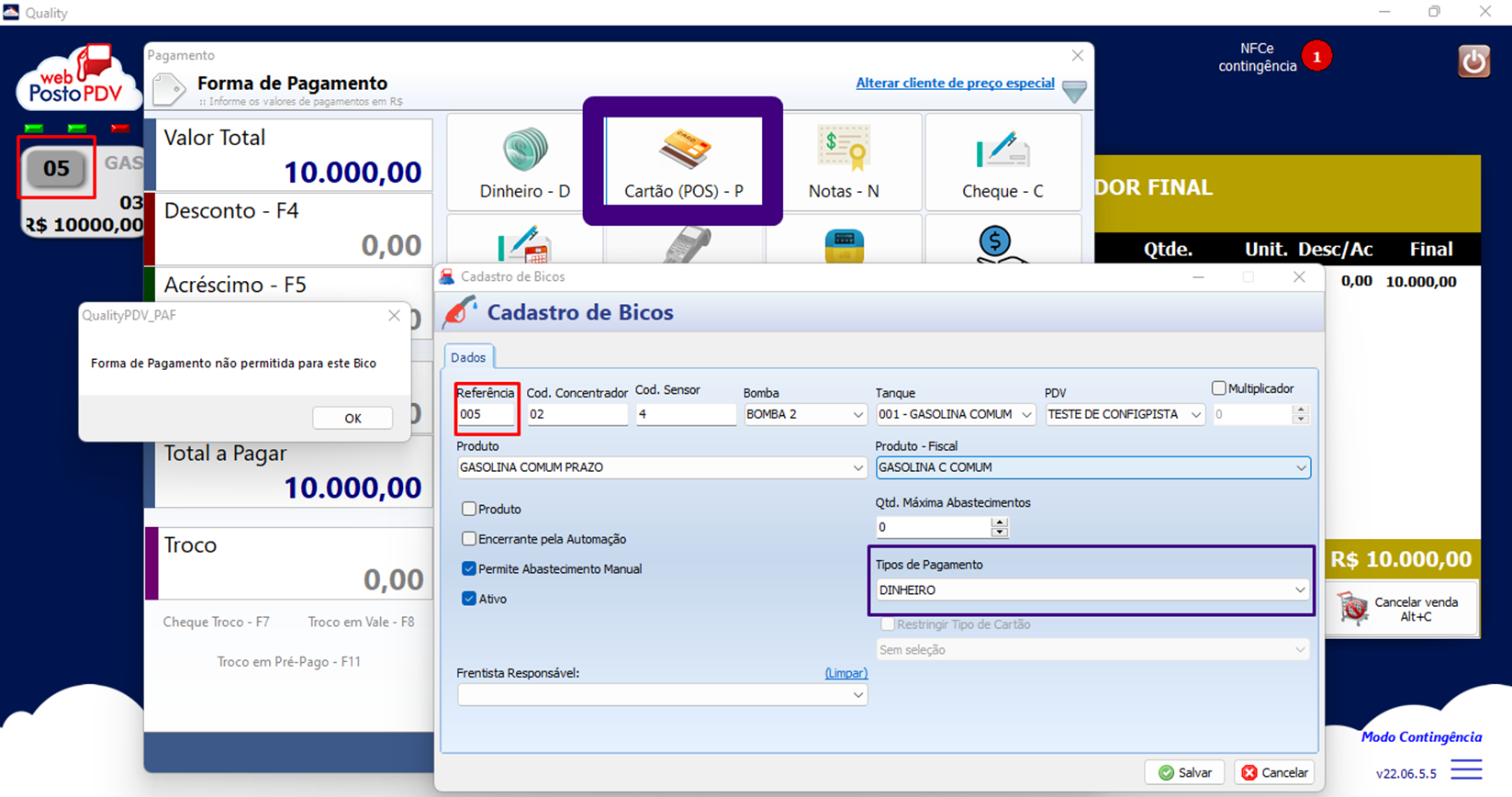
Task: Open the Produto combo box
Action: (x=661, y=467)
